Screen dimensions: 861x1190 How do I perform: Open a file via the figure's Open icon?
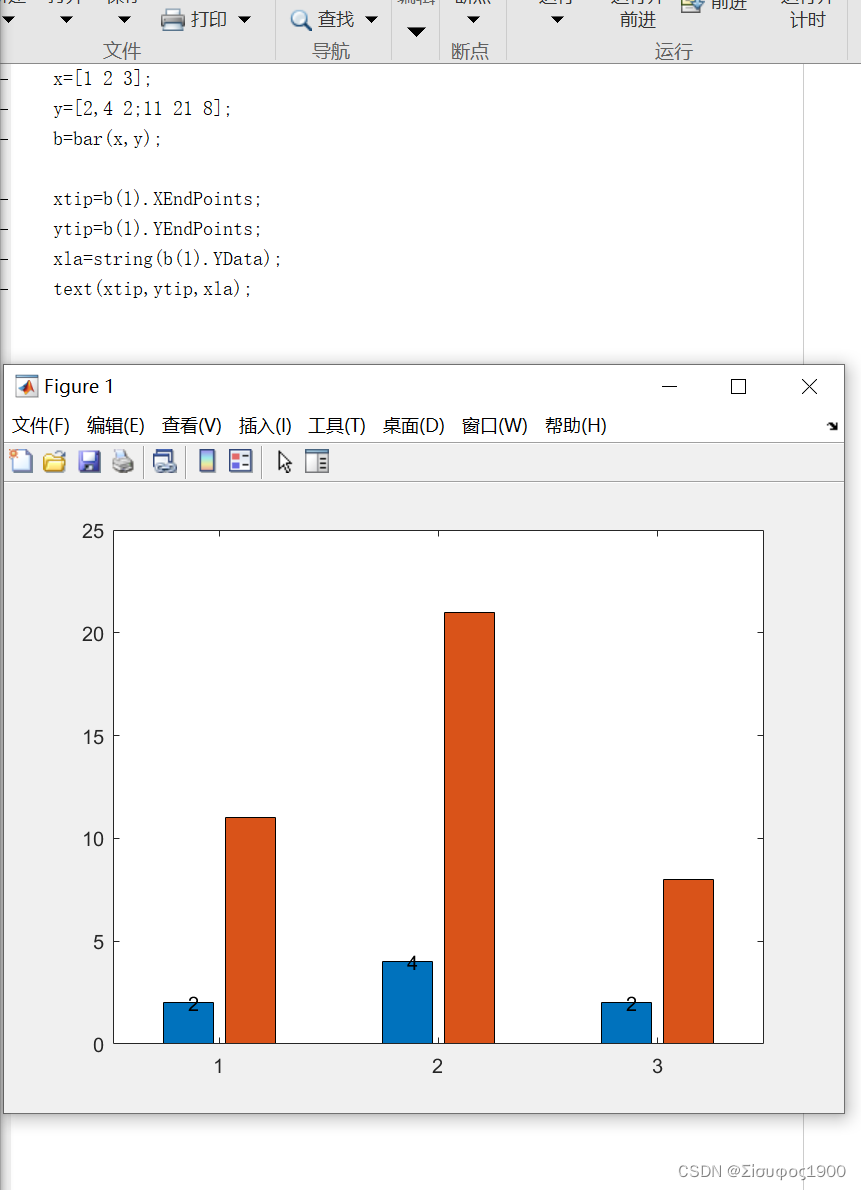[54, 461]
